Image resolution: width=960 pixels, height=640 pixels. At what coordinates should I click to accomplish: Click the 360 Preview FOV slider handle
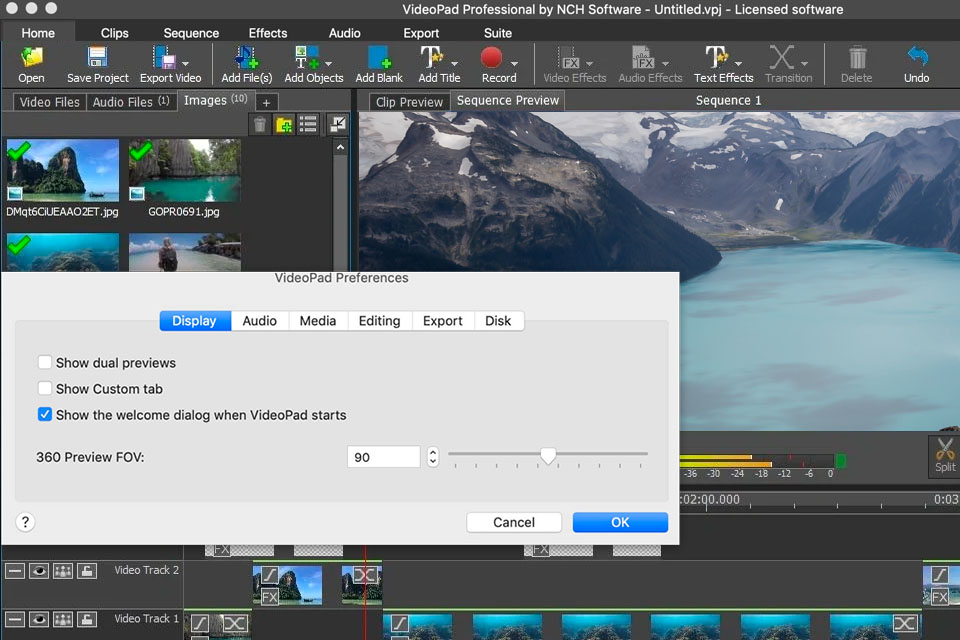pos(548,455)
